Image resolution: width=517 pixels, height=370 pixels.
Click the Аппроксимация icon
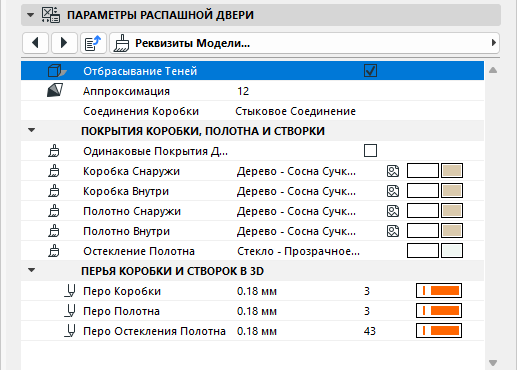pyautogui.click(x=55, y=90)
